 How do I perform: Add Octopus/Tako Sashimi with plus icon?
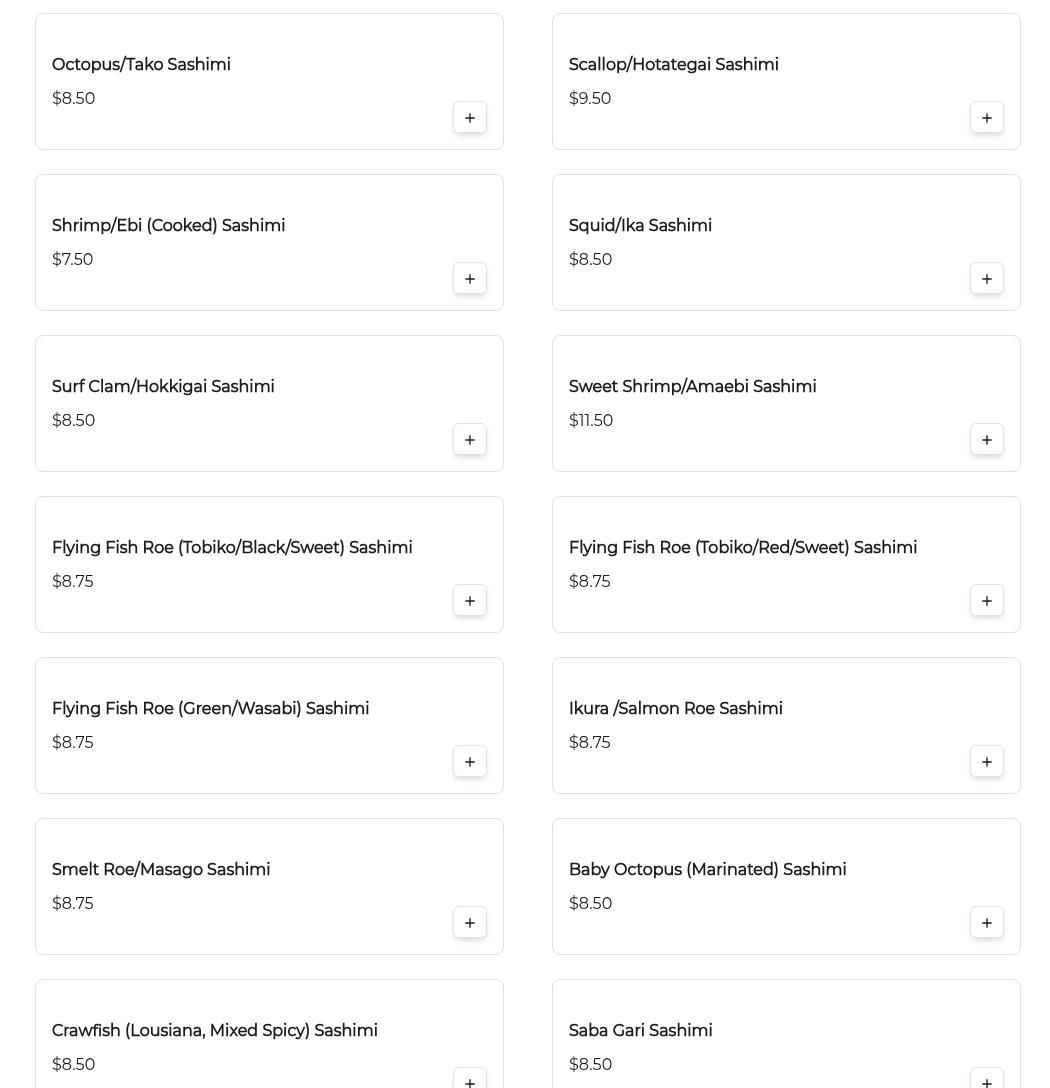coord(470,118)
